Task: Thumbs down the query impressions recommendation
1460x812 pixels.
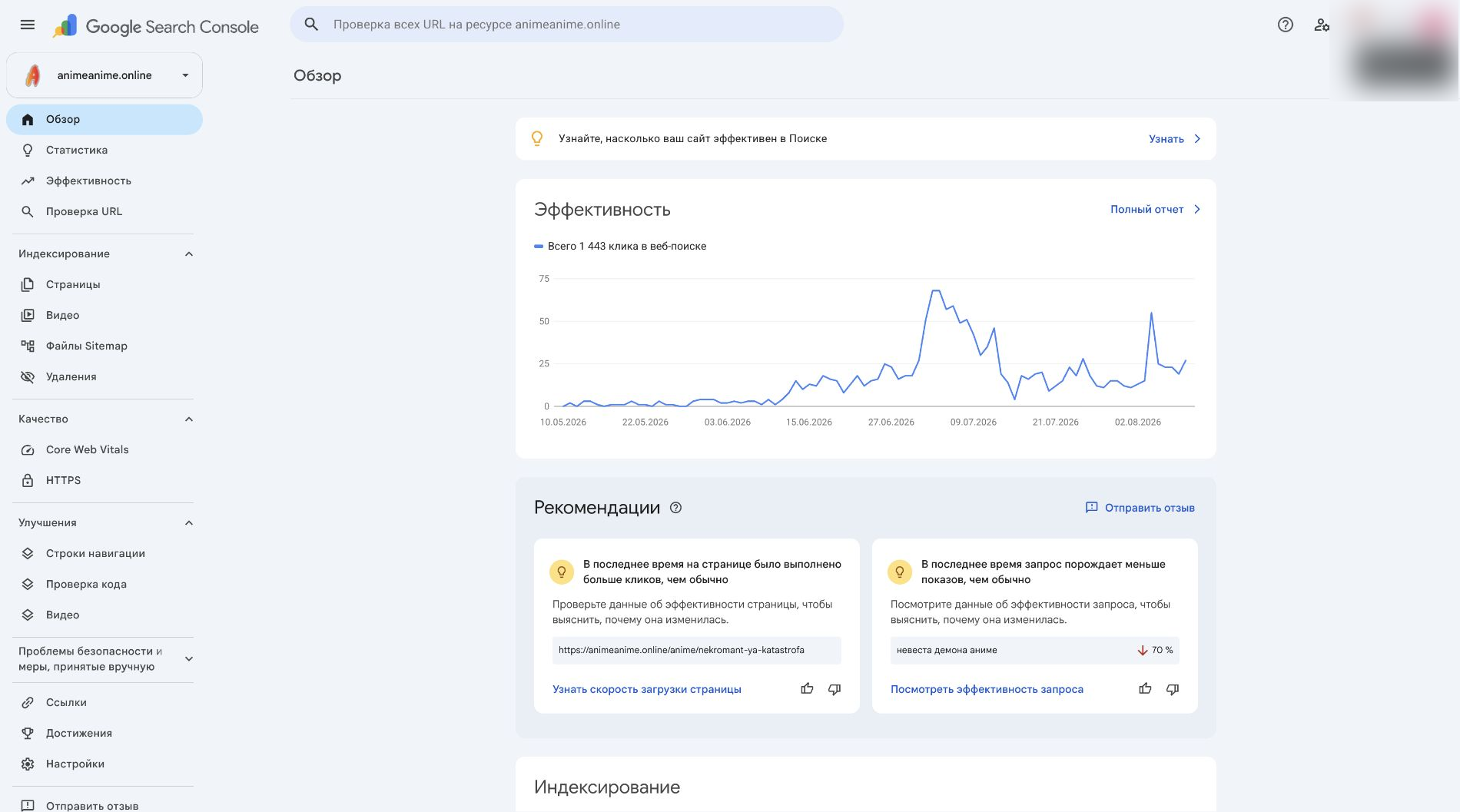Action: (x=1173, y=689)
